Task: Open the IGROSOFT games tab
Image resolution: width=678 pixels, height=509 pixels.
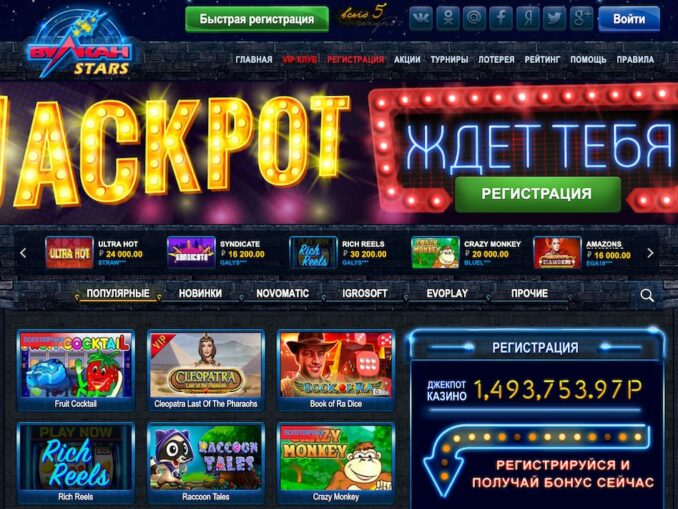Action: 365,293
